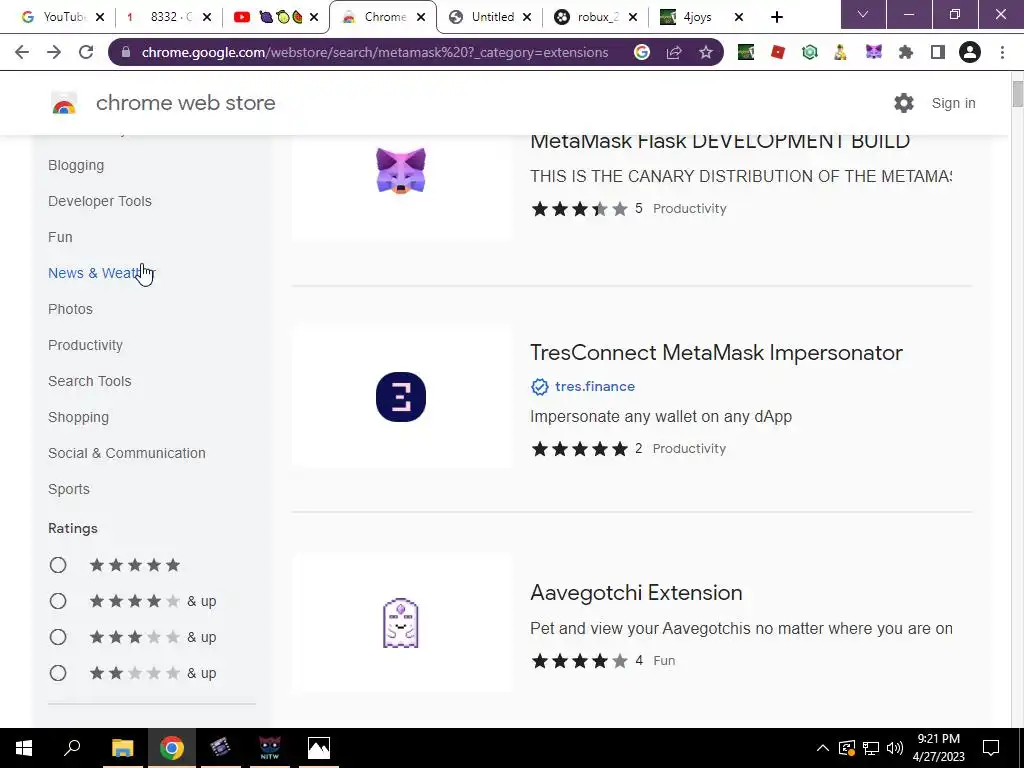Screen dimensions: 1024x768
Task: Filter by Photos category
Action: point(70,309)
